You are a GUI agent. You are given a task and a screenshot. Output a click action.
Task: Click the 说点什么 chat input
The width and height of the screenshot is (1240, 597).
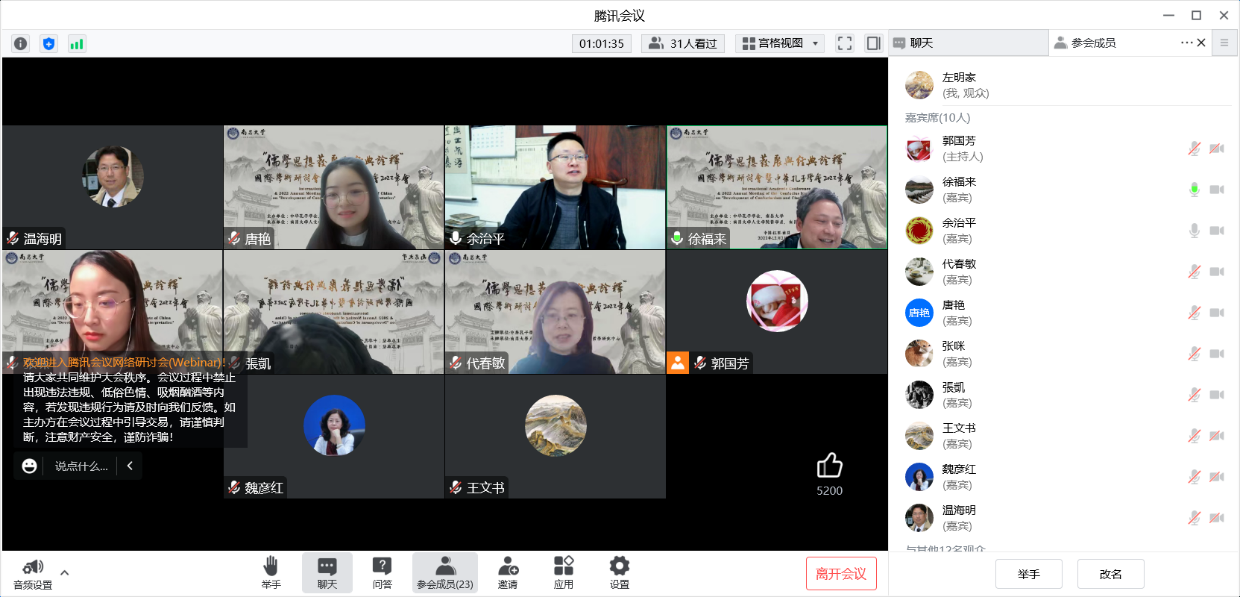(81, 466)
